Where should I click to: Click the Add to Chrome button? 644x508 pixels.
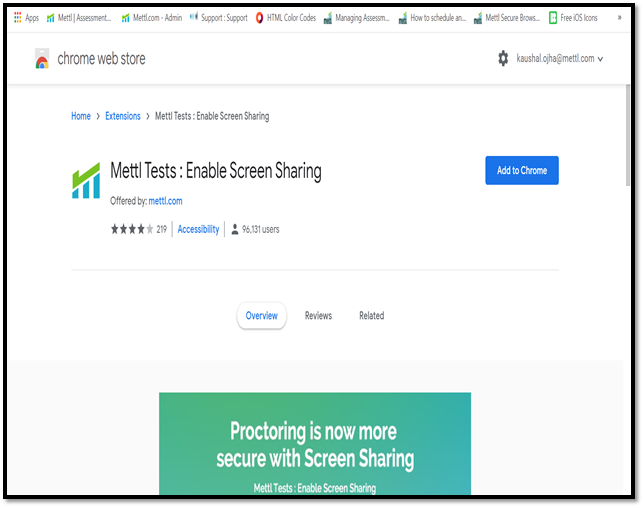[522, 170]
